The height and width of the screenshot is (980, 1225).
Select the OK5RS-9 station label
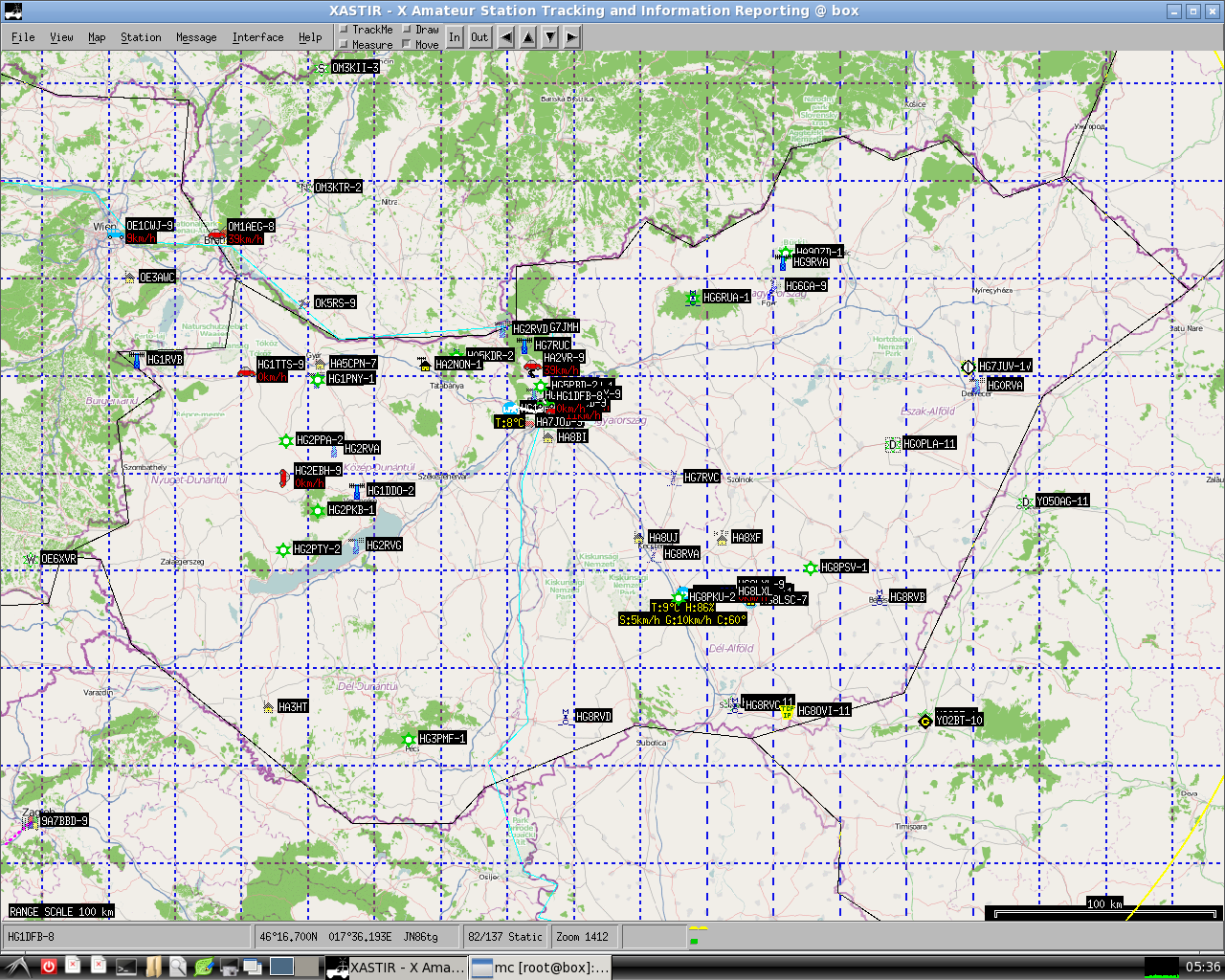335,303
